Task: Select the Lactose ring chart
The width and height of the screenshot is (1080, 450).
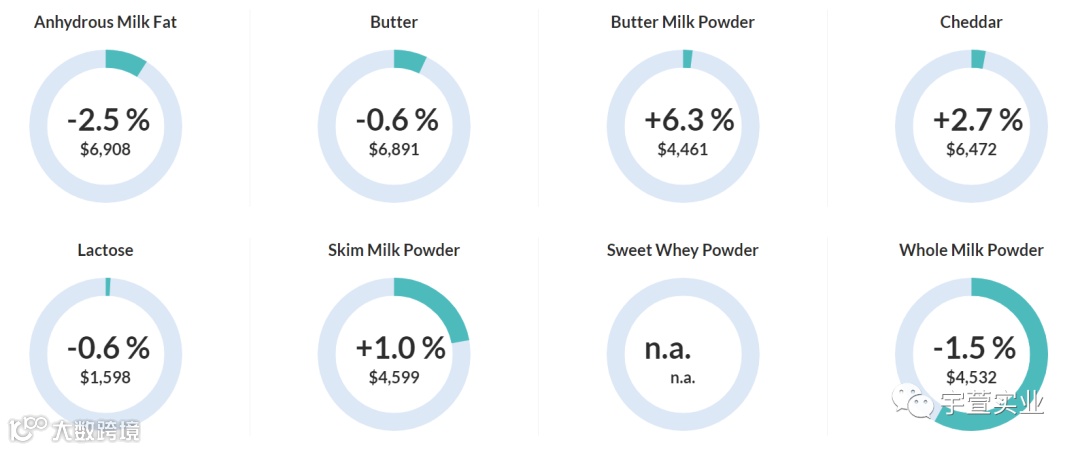Action: pyautogui.click(x=105, y=354)
